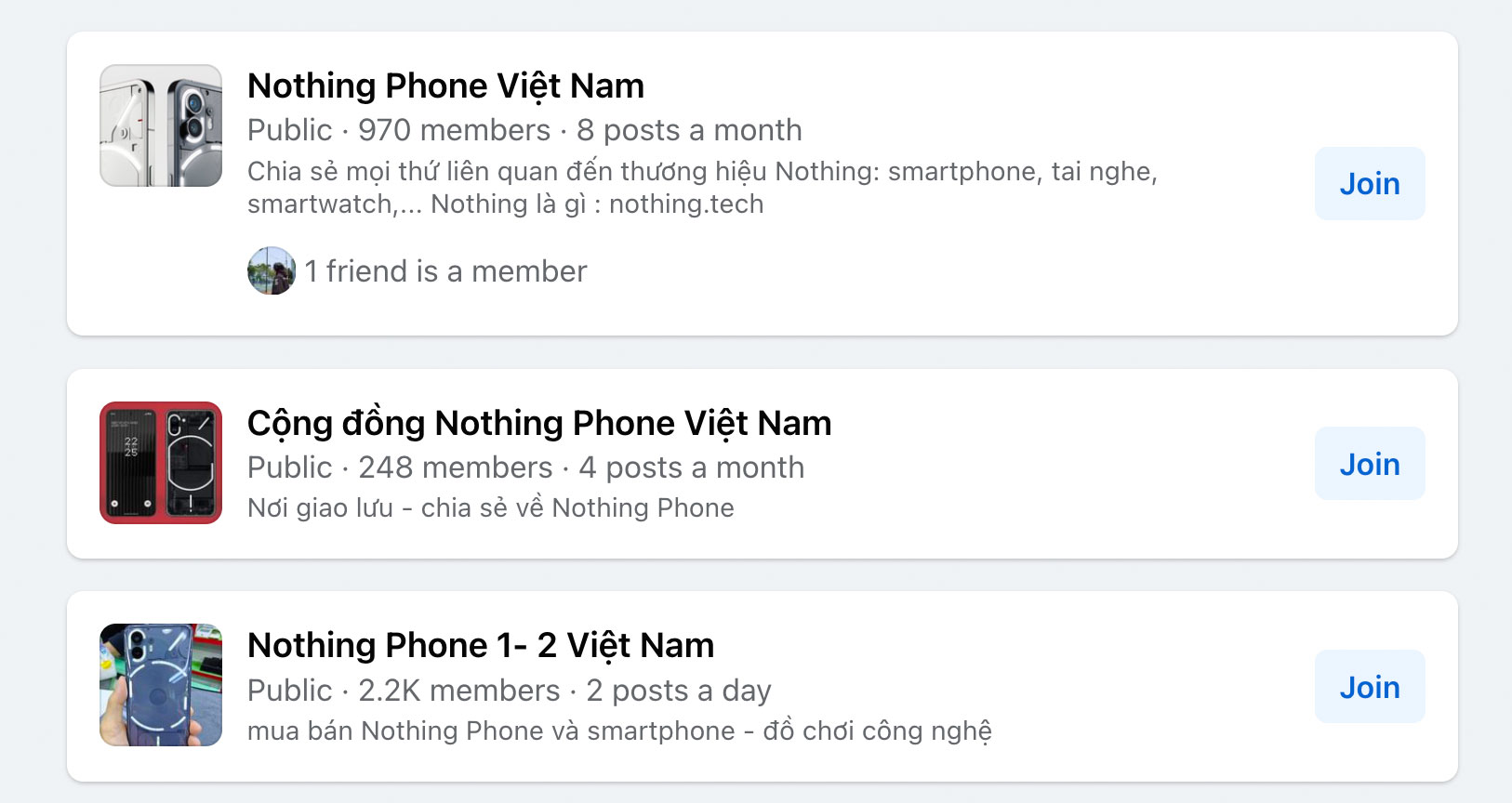
Task: Open the Nothing Phone Việt Nam group thumbnail
Action: (x=161, y=125)
